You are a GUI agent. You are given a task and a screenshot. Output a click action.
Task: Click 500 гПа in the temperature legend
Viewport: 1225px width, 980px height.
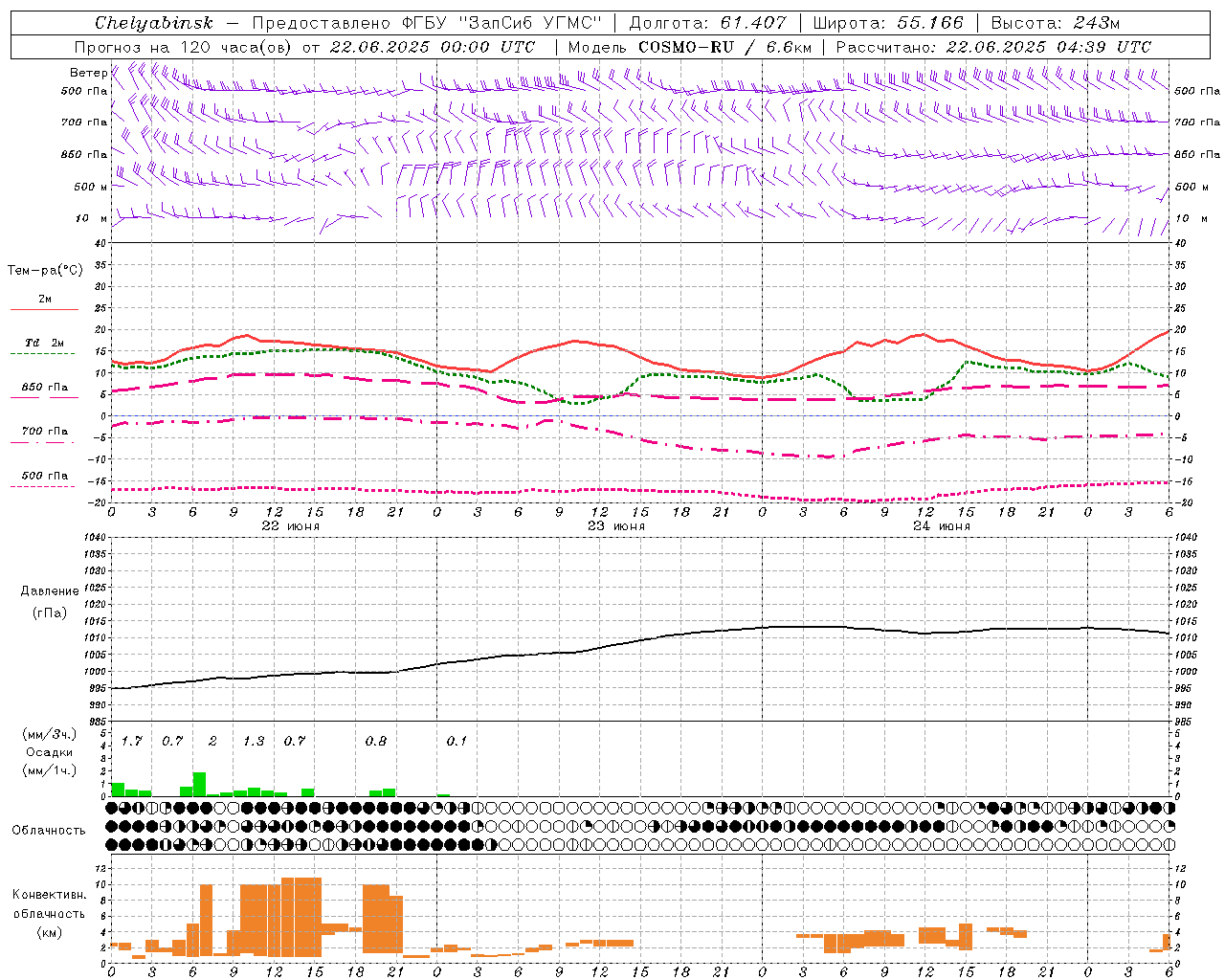tap(45, 476)
